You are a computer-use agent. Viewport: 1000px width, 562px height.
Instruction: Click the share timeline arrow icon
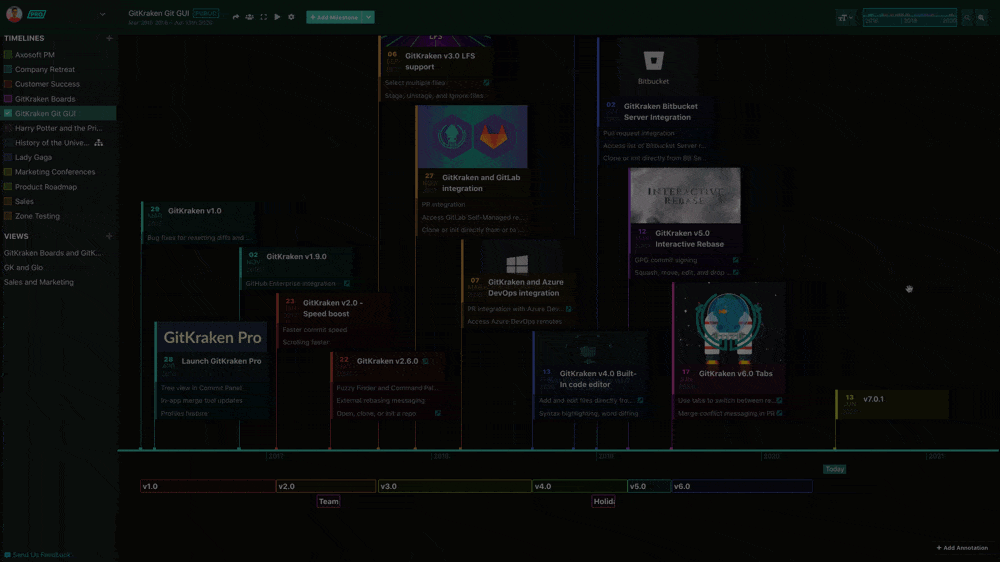236,17
